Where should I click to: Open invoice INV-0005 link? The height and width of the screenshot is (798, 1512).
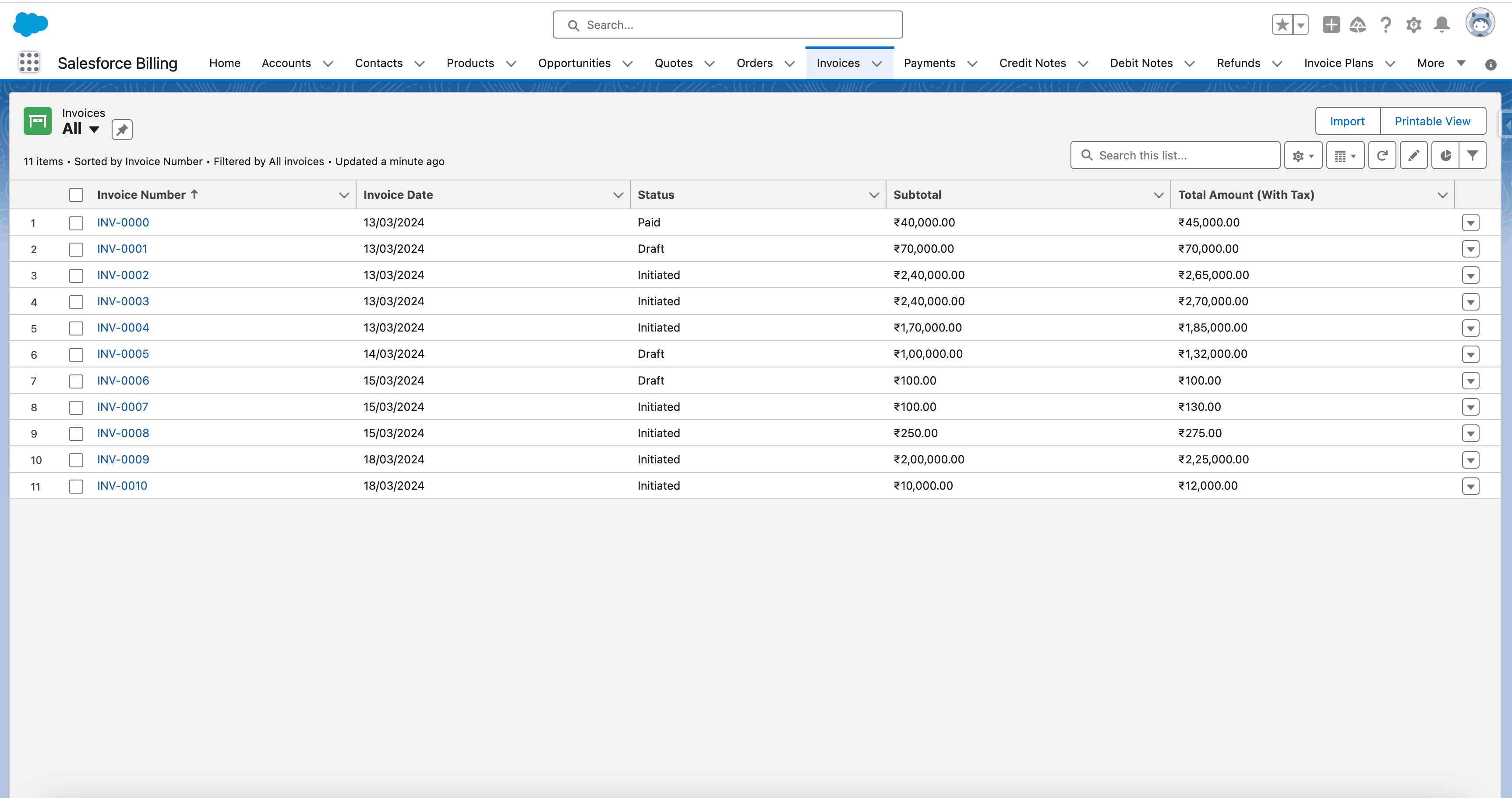coord(123,354)
